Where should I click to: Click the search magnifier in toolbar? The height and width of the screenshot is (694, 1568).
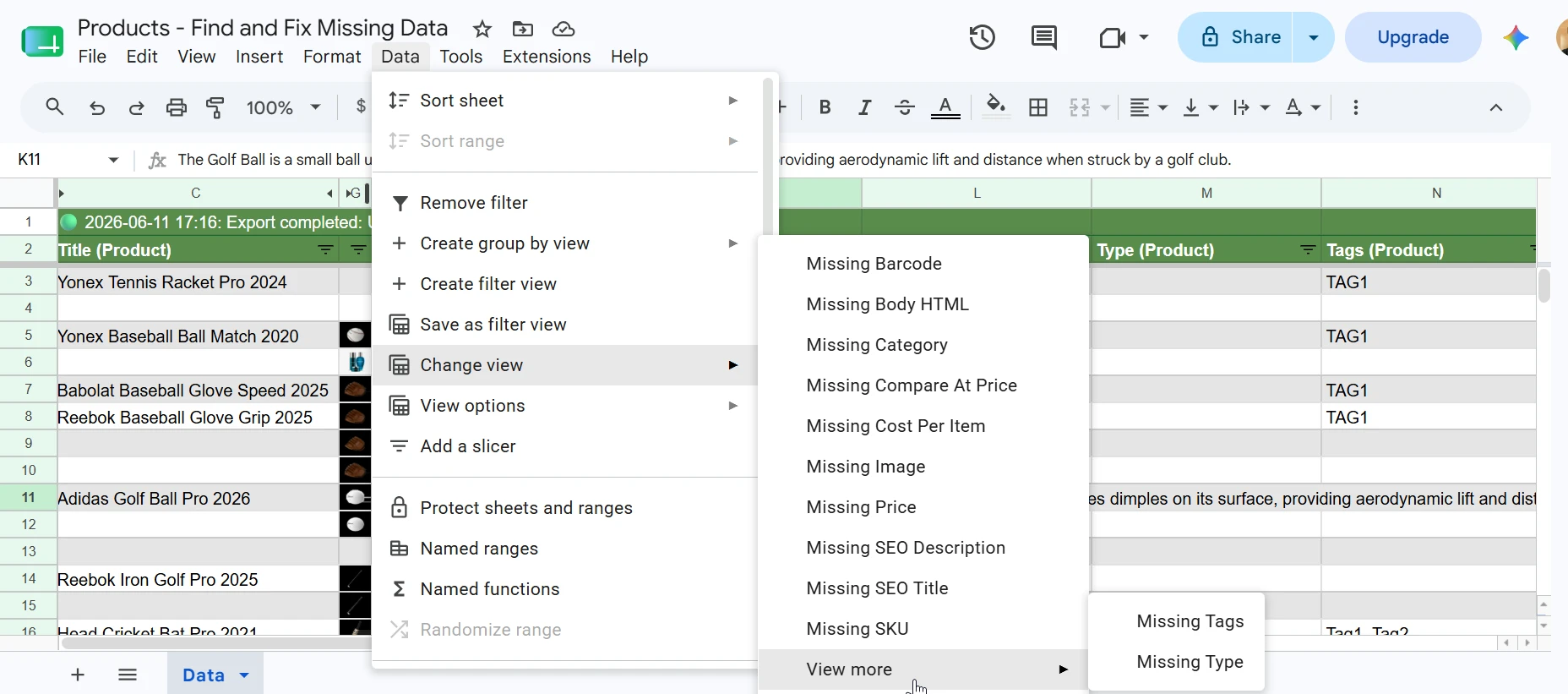tap(55, 107)
